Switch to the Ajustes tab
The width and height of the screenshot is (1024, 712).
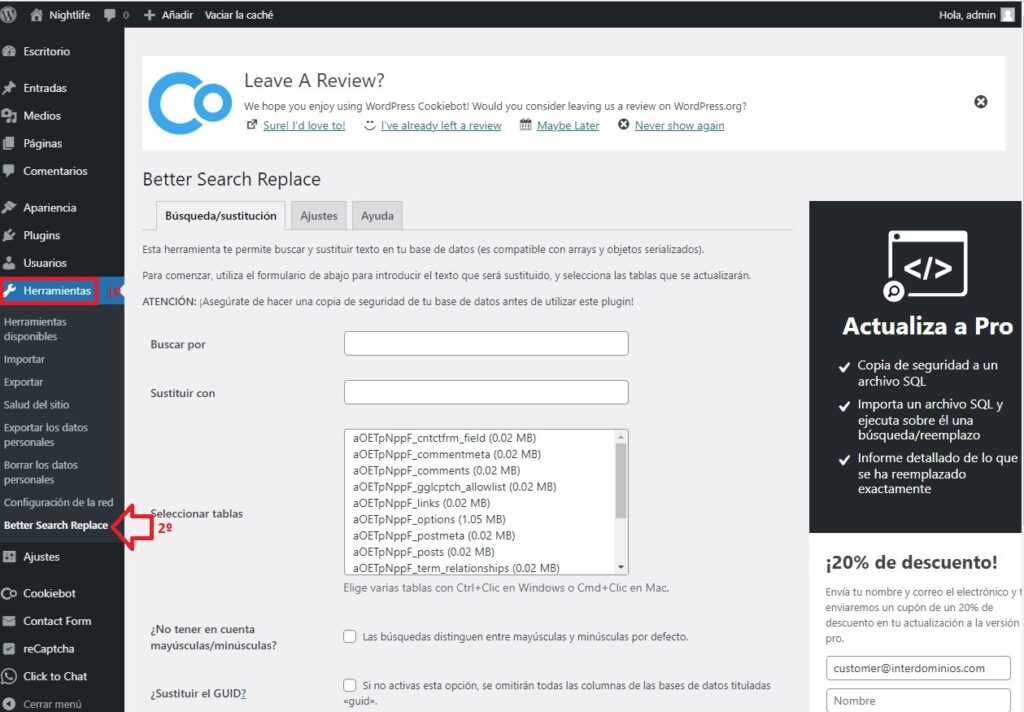319,216
